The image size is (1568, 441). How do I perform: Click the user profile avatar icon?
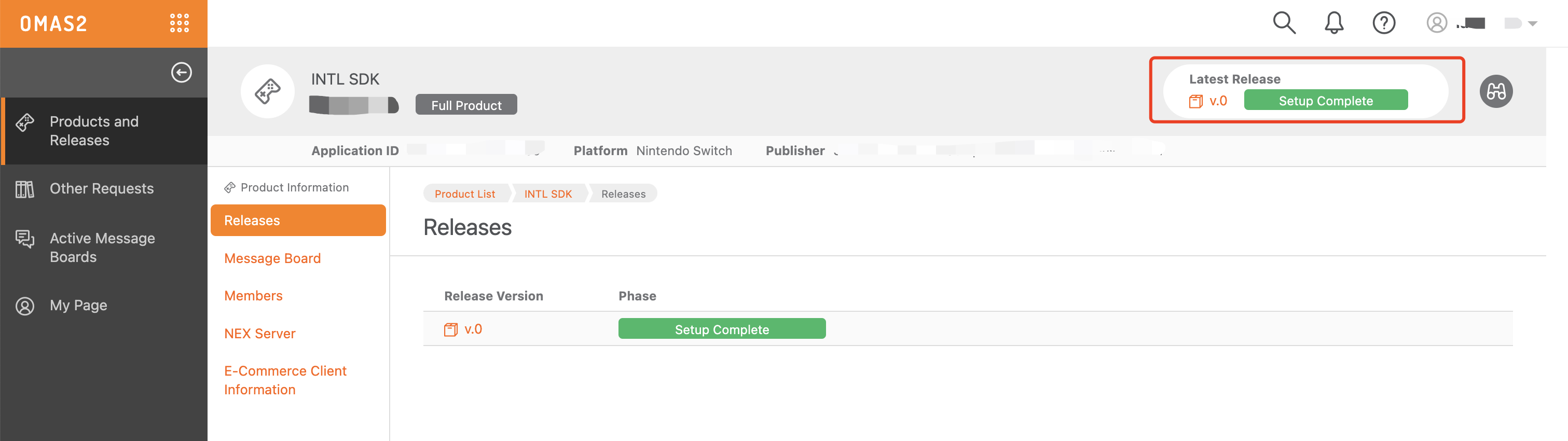[1437, 23]
